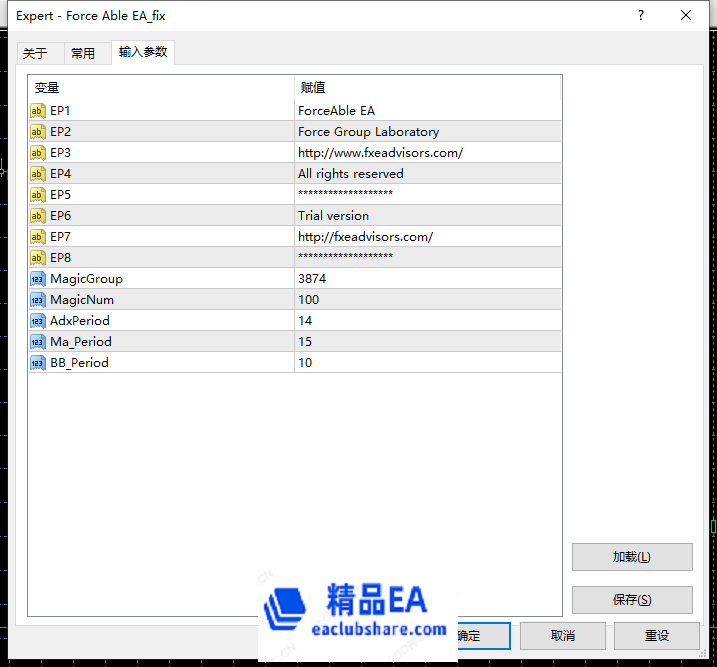
Task: Click the EP8 variable name
Action: 60,258
